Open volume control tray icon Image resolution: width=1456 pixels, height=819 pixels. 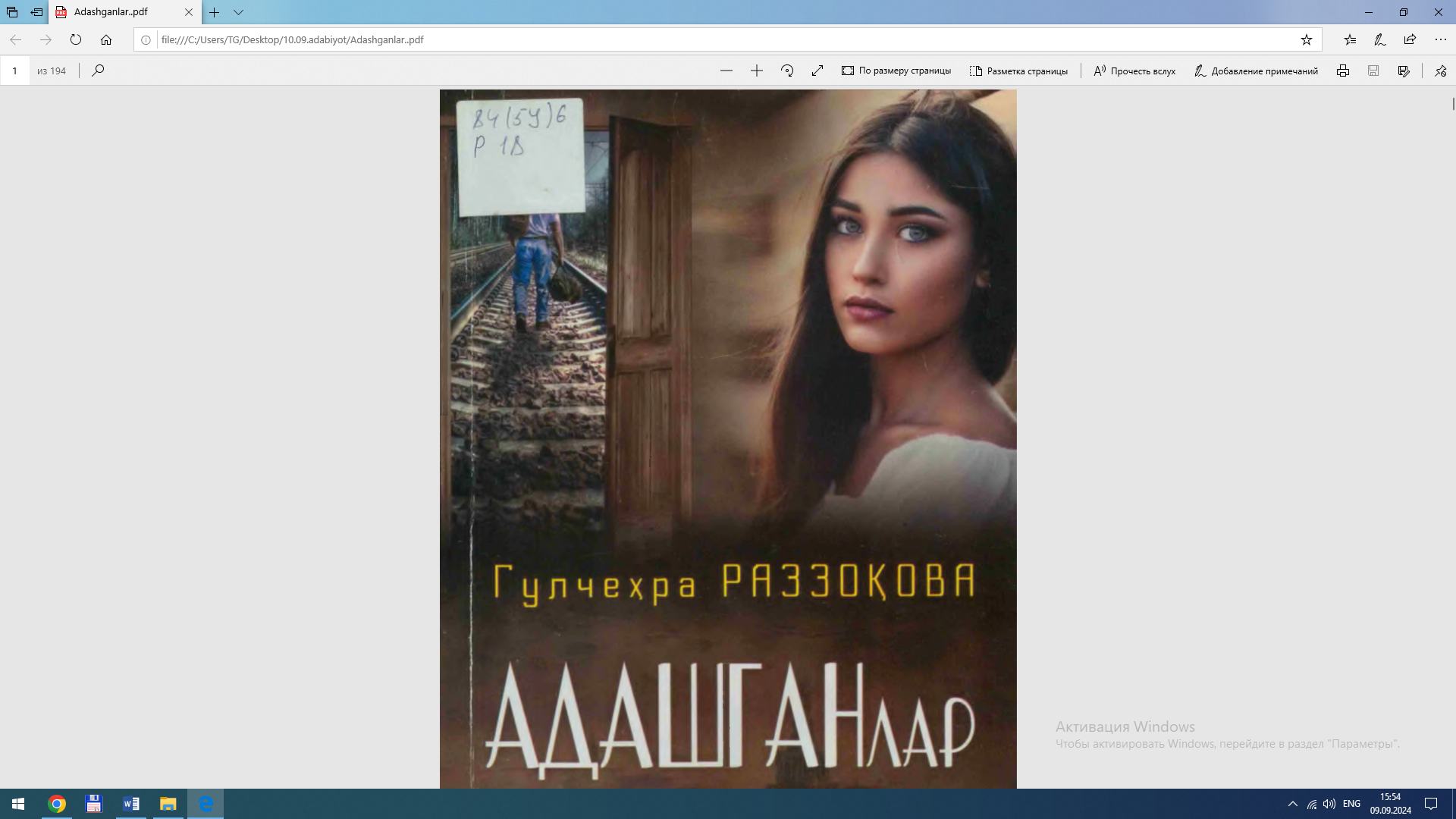1329,804
